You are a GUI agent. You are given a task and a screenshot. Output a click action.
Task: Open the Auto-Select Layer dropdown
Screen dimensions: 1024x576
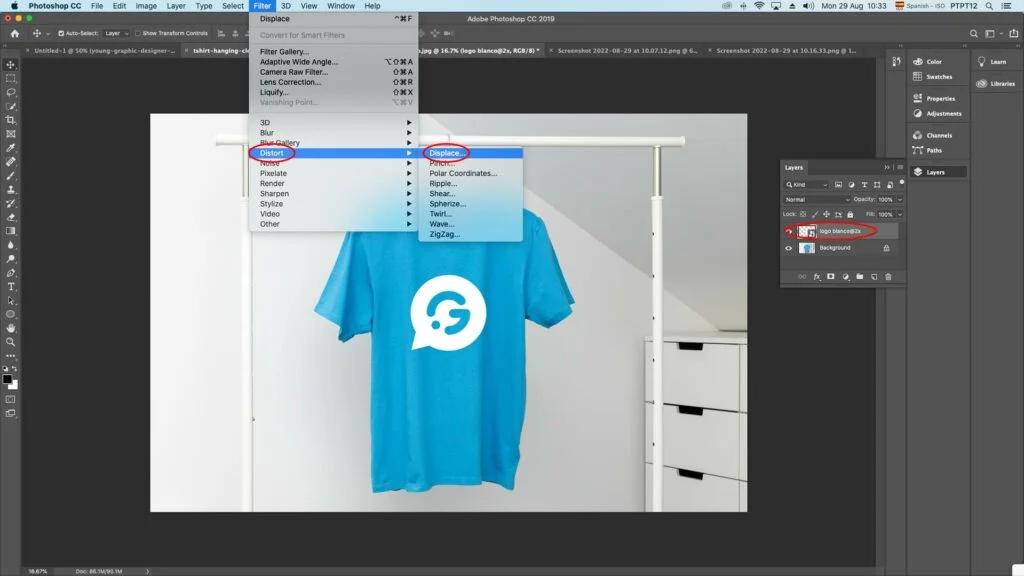click(116, 33)
